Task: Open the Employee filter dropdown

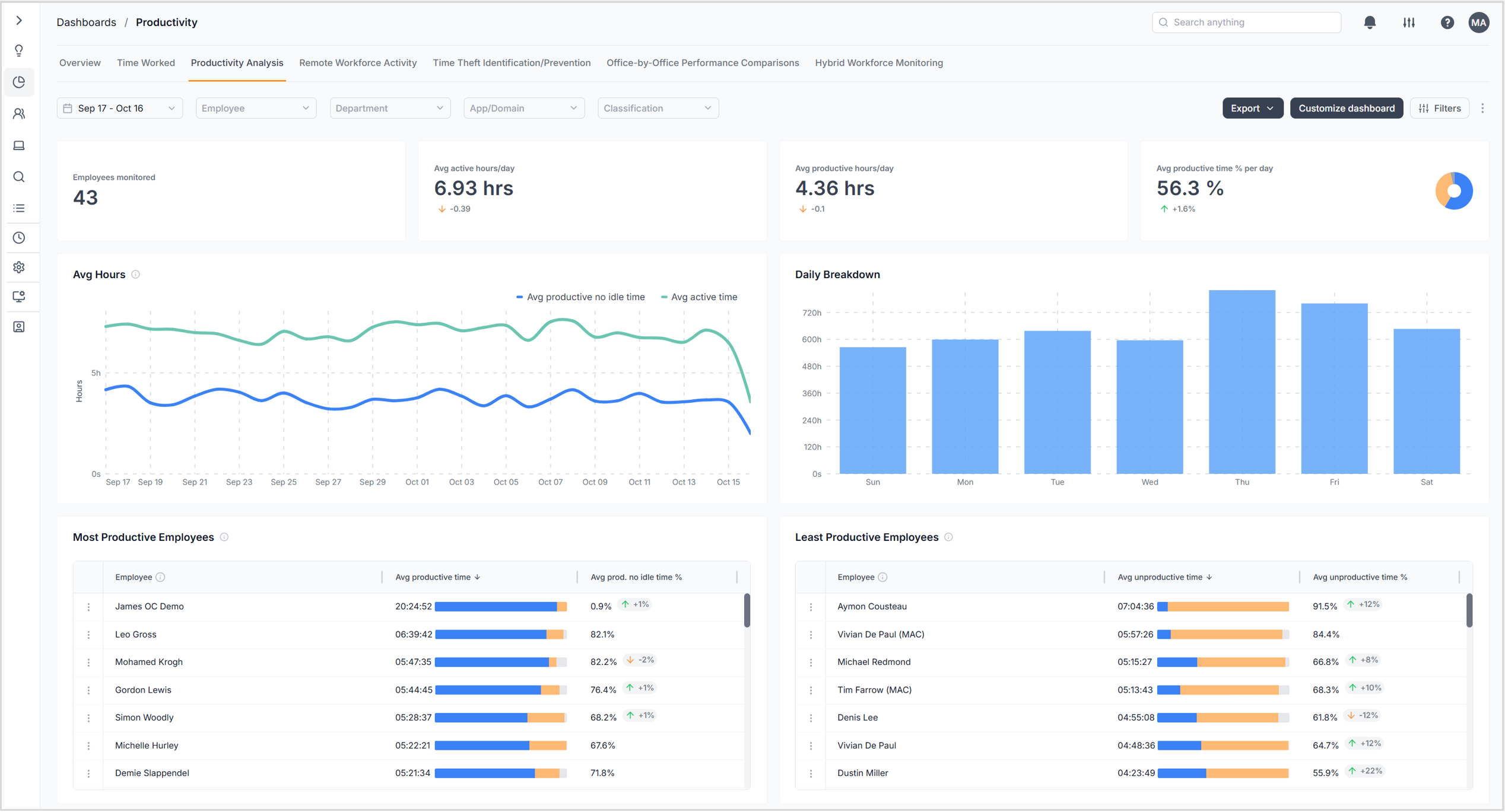Action: (x=256, y=109)
